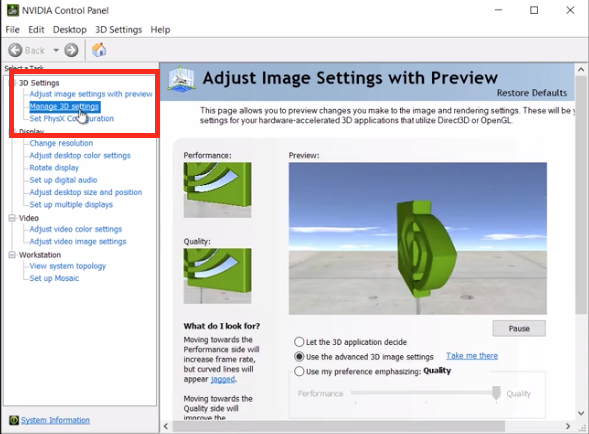The image size is (589, 434).
Task: Click the Adjust Image Settings header icon
Action: point(181,79)
